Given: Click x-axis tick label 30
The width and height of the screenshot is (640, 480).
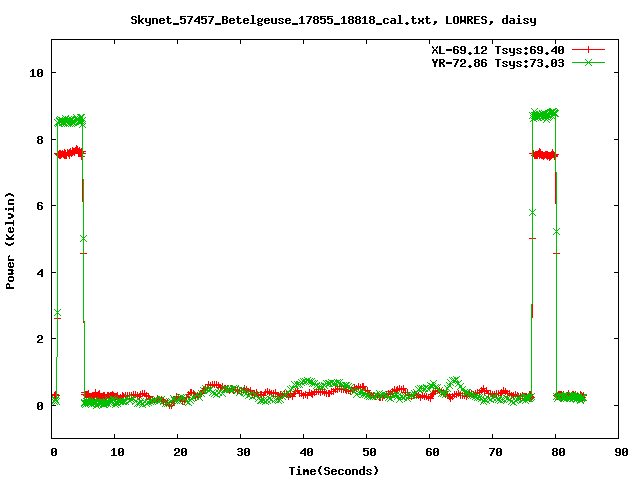Looking at the screenshot, I should (243, 452).
